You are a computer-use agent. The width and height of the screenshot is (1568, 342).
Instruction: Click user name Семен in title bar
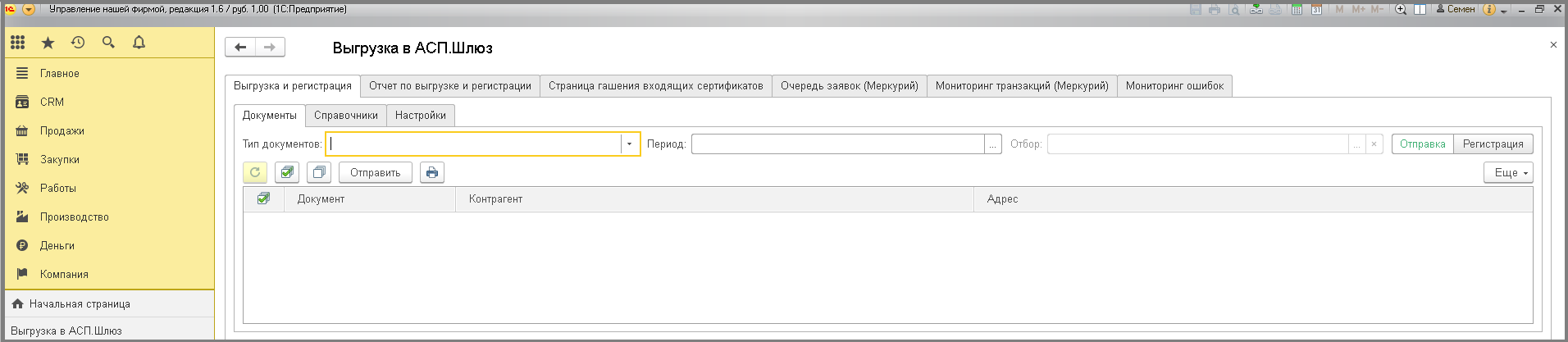pyautogui.click(x=1456, y=10)
